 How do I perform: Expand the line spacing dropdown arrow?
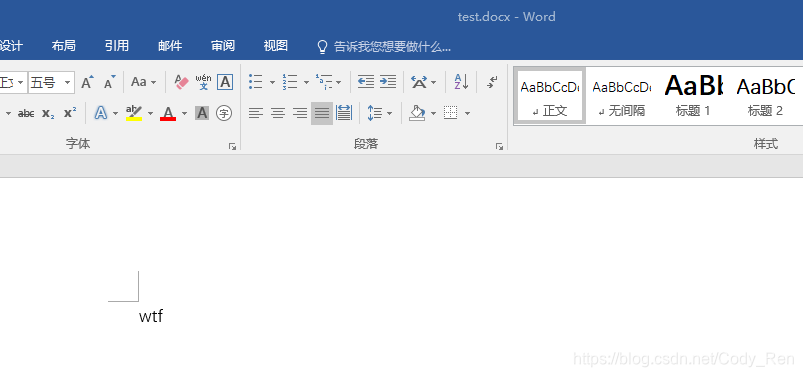coord(390,113)
